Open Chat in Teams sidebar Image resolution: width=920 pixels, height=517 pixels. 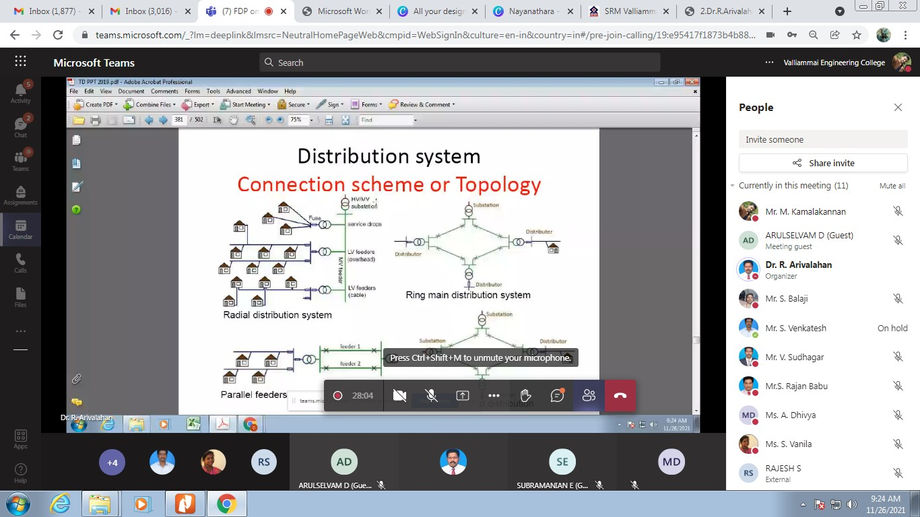tap(21, 127)
